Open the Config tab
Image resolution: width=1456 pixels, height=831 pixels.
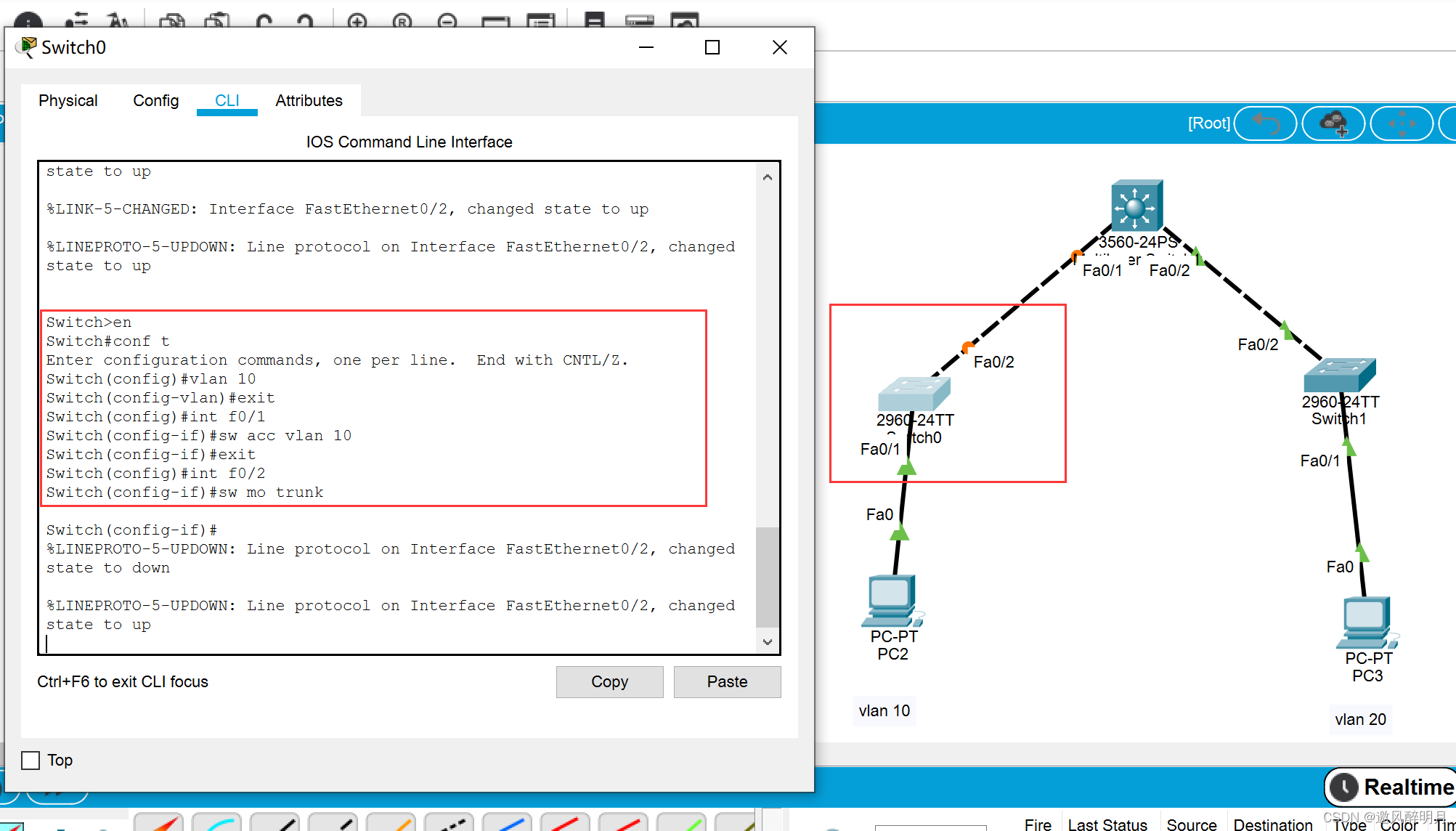coord(155,100)
